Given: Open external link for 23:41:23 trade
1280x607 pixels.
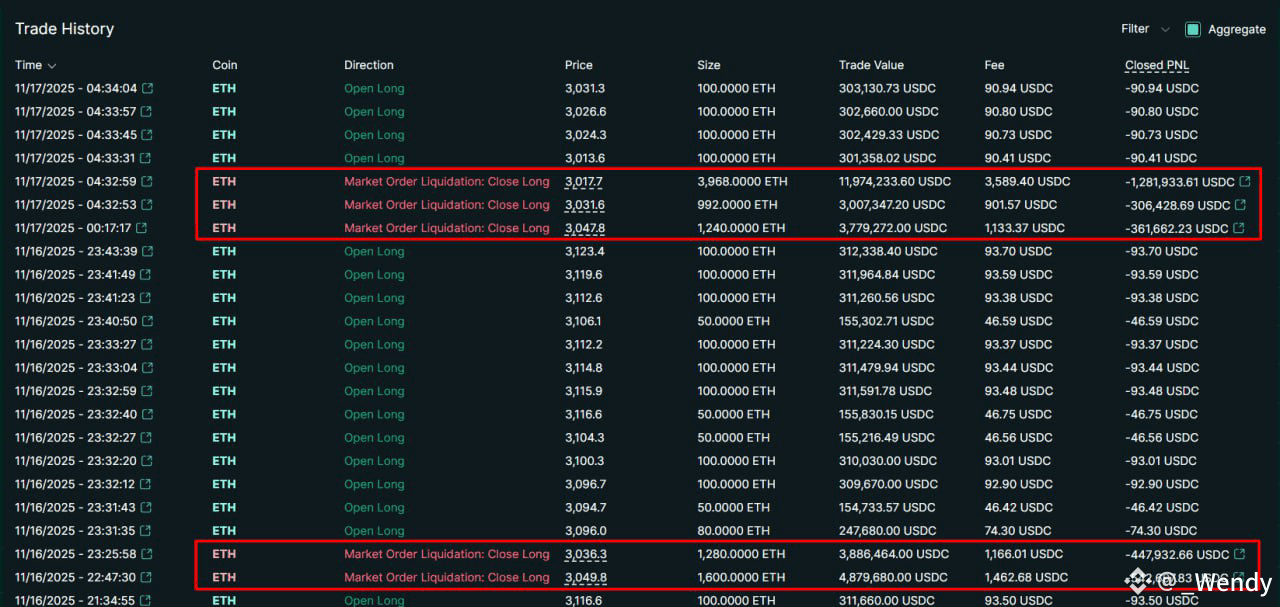Looking at the screenshot, I should click(x=146, y=298).
